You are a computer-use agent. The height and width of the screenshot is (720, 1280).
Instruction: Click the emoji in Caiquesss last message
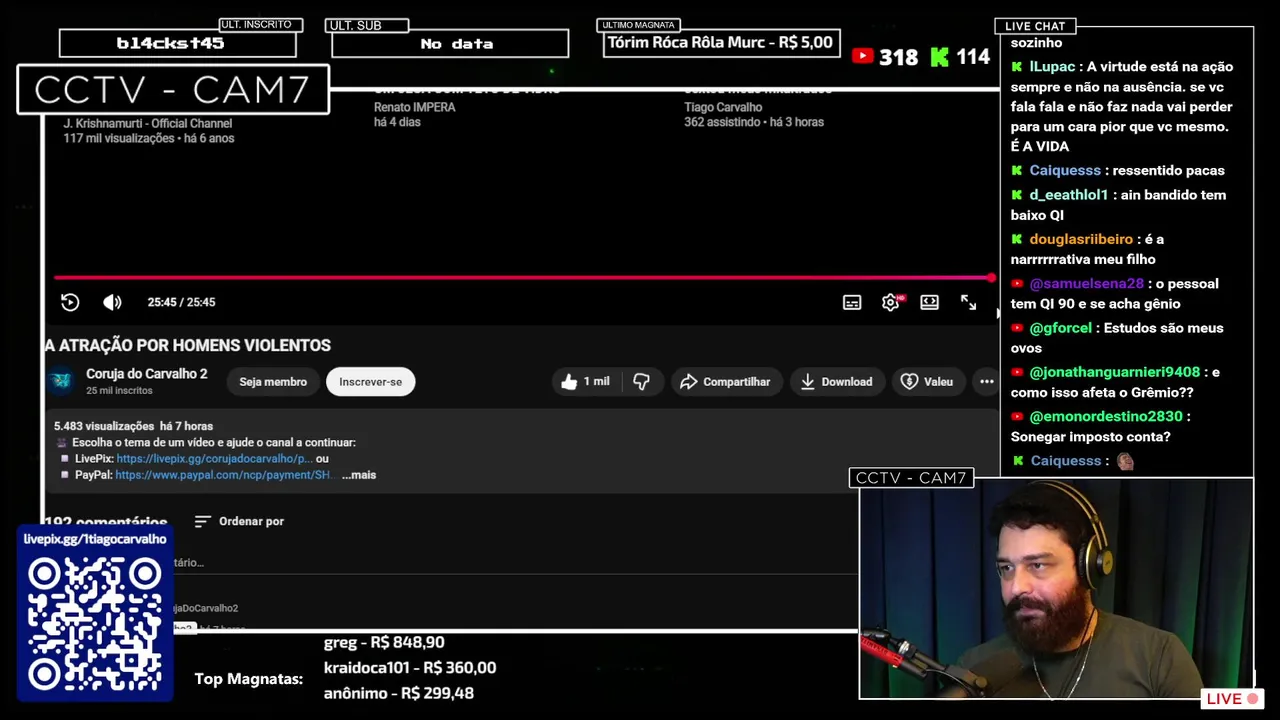point(1125,461)
